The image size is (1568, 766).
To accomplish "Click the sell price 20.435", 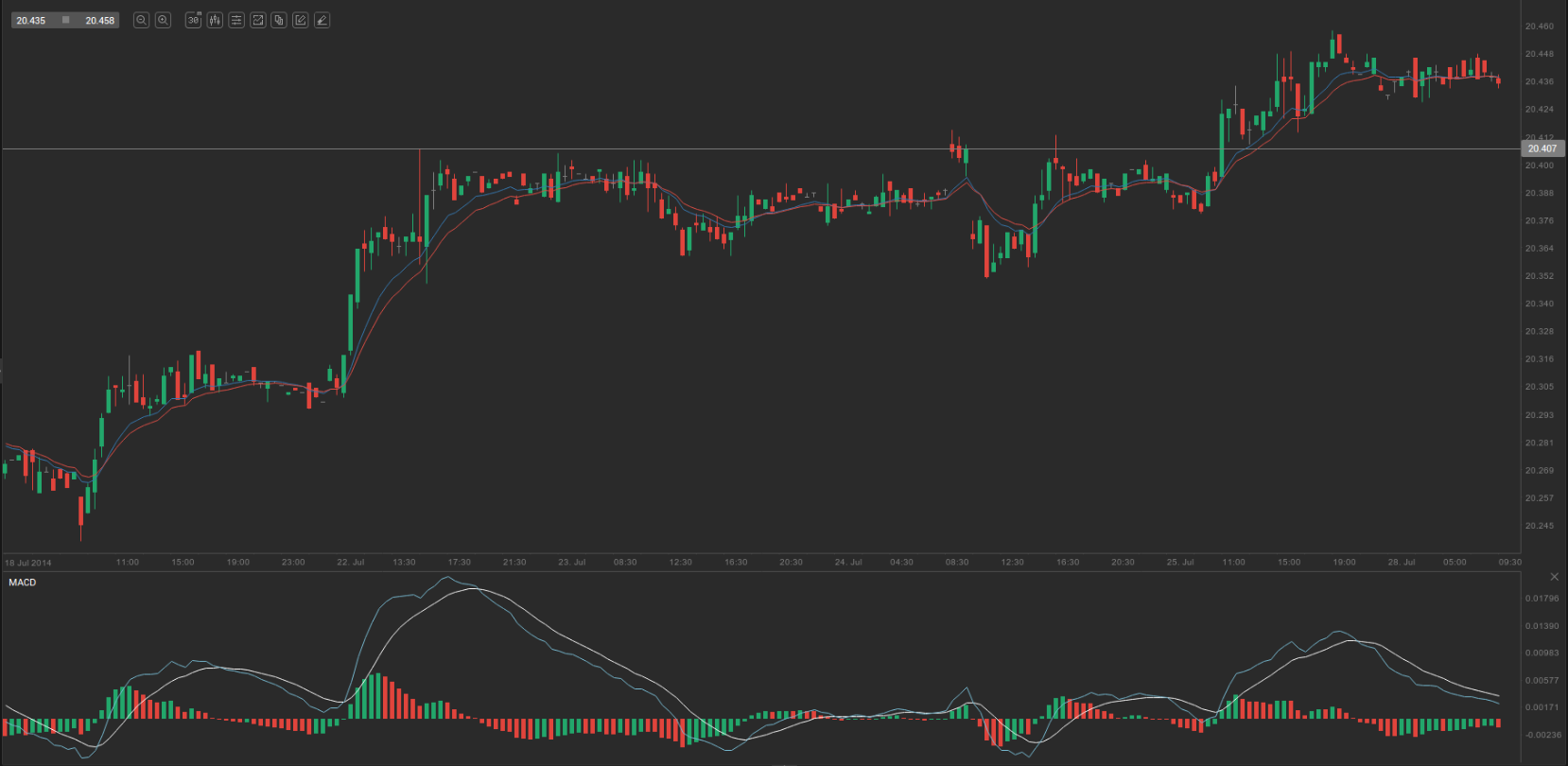I will click(x=31, y=20).
